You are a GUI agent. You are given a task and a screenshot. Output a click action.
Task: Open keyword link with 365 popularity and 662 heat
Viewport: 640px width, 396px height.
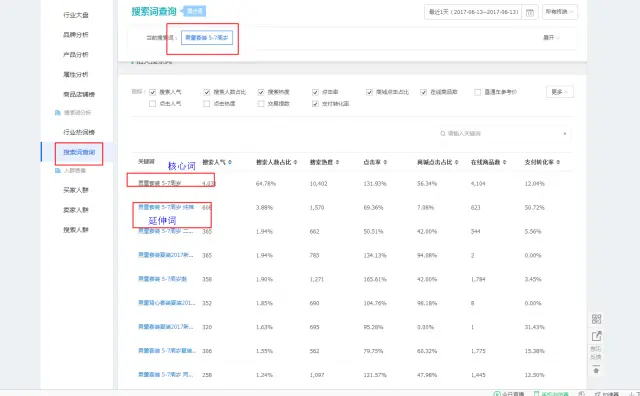[166, 231]
